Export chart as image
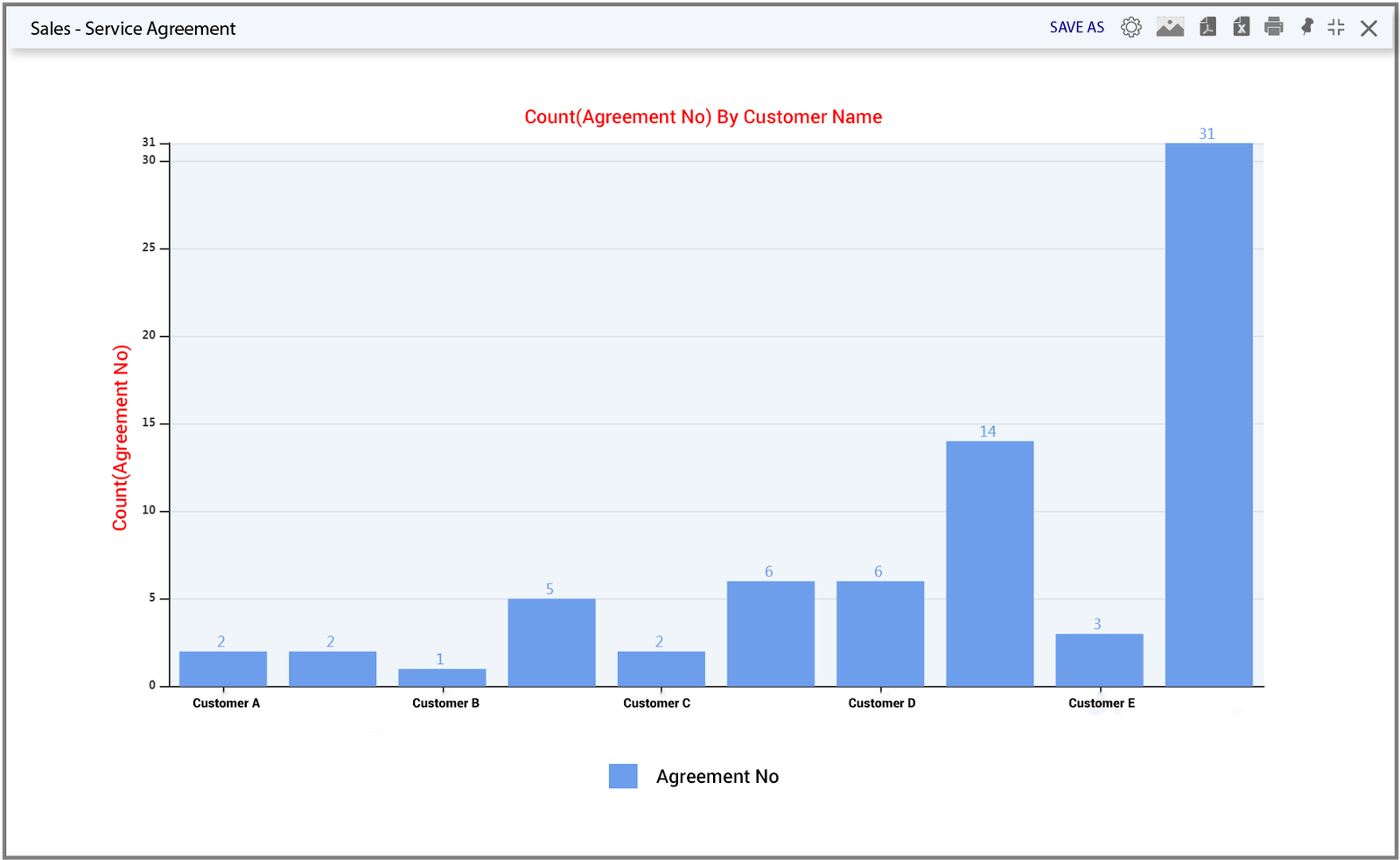The height and width of the screenshot is (860, 1400). 1170,27
